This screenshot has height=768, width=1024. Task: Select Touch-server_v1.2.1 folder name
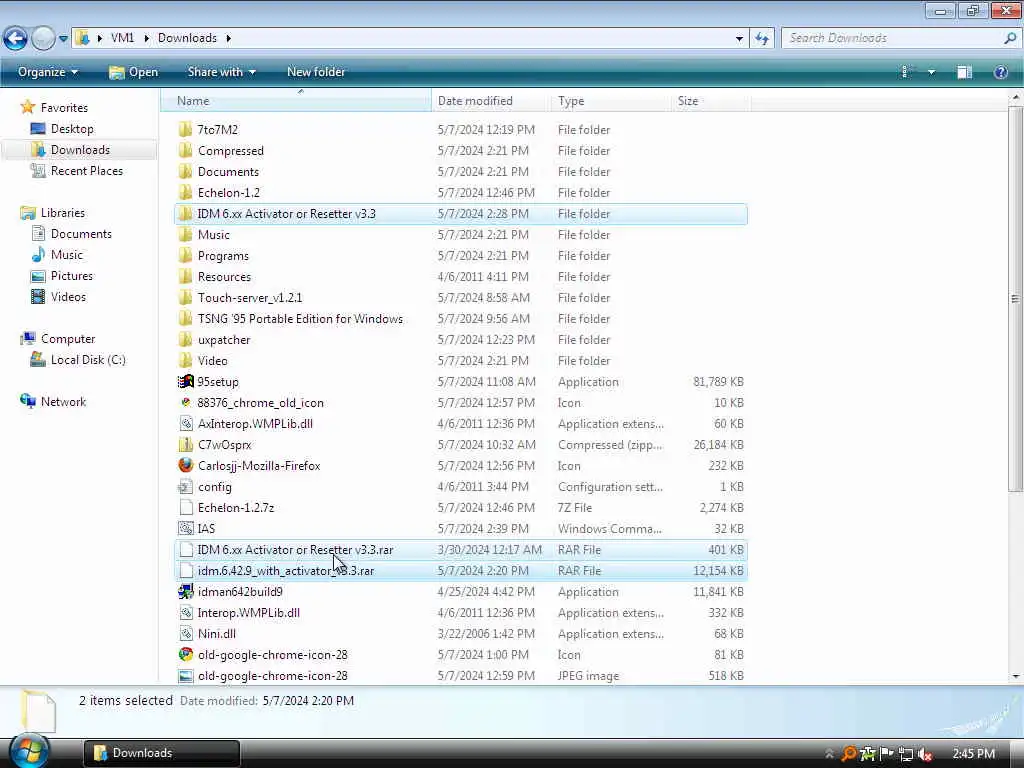point(249,297)
